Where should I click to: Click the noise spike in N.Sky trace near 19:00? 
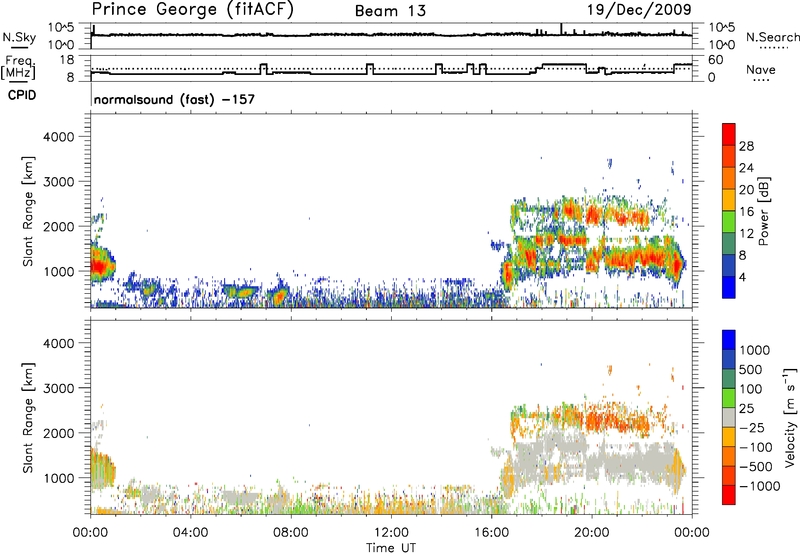(561, 29)
